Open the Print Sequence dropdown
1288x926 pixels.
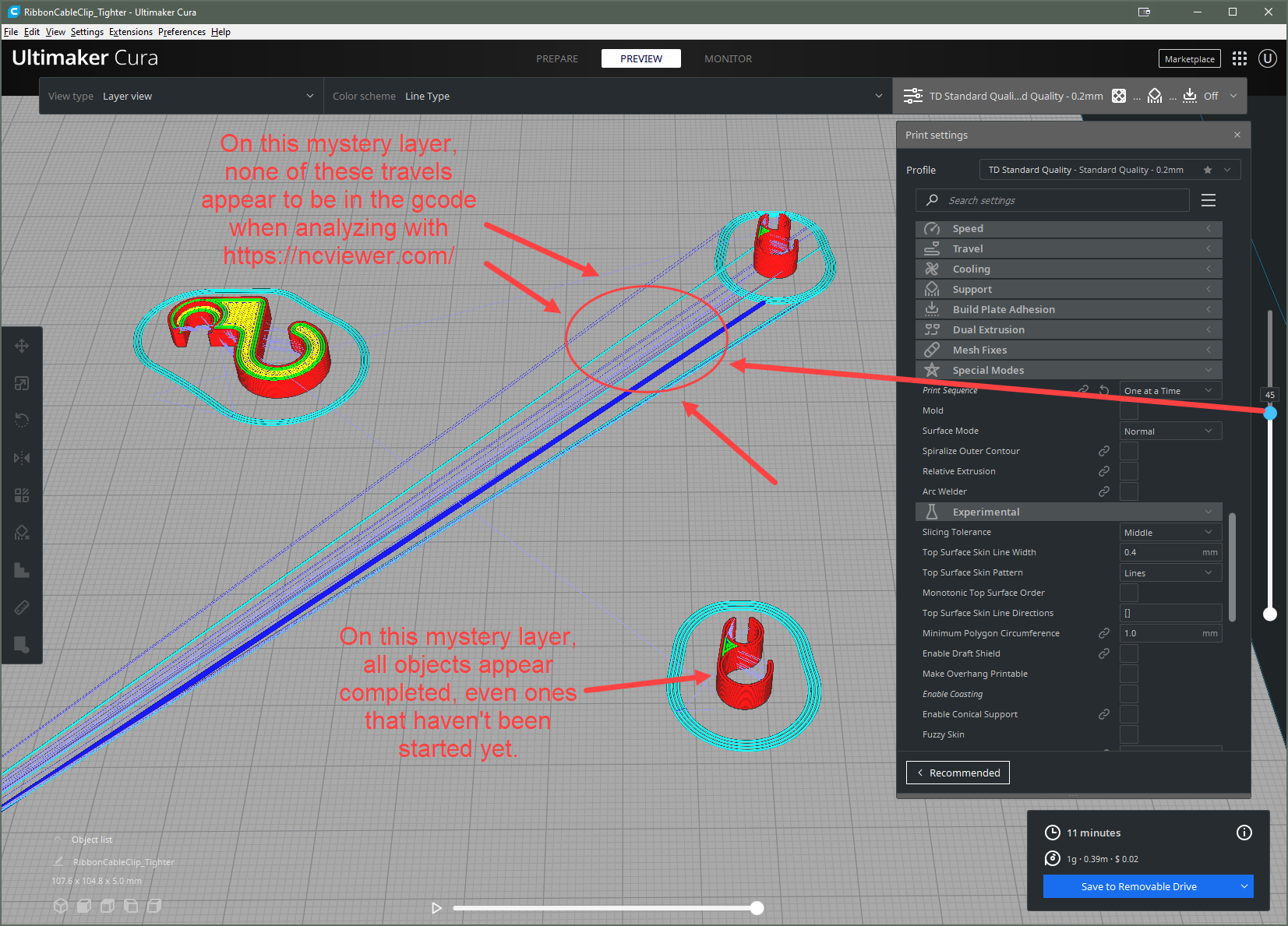tap(1170, 390)
